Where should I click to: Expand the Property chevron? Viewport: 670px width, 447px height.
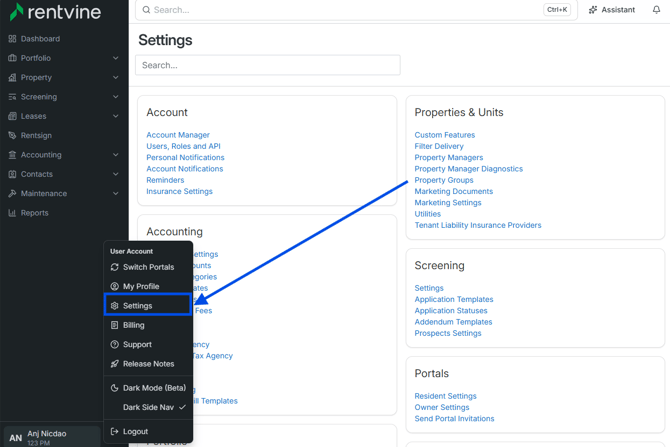click(x=116, y=77)
